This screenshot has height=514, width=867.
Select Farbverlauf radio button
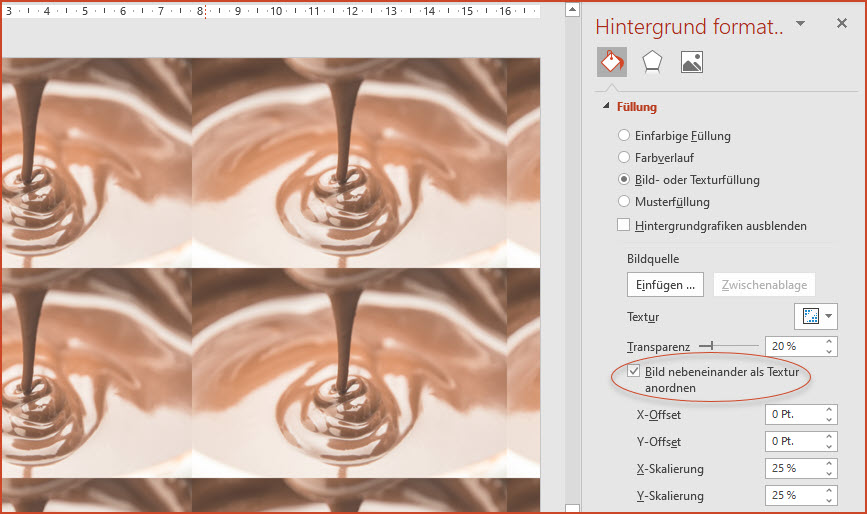624,157
